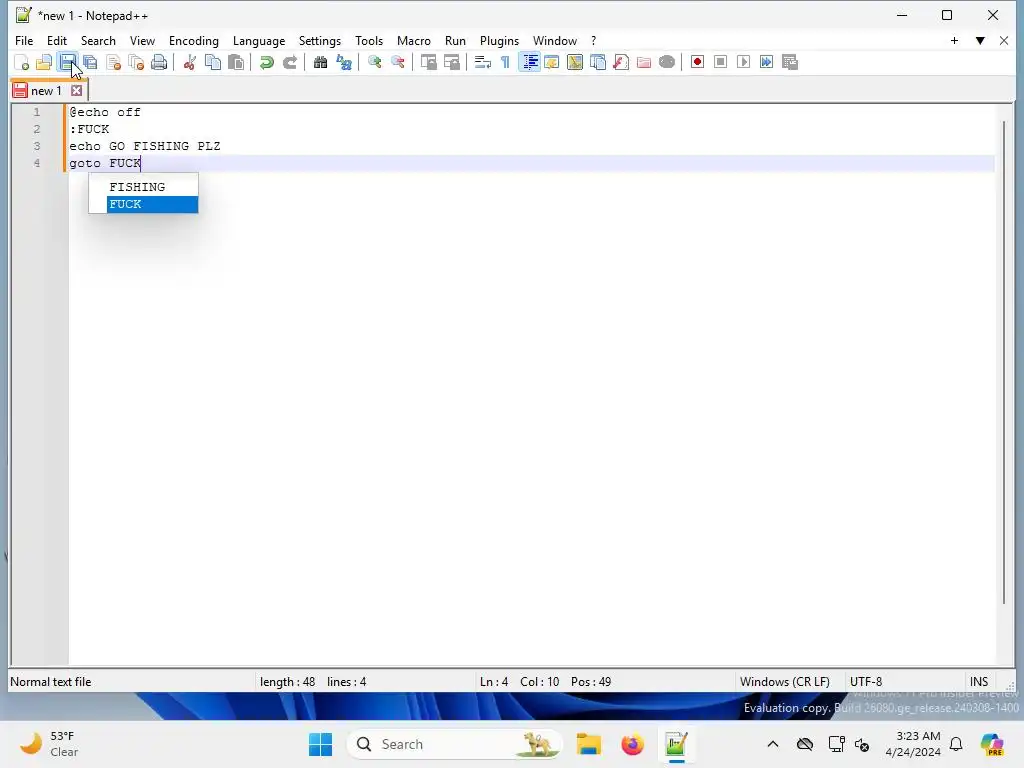The image size is (1024, 768).
Task: Click the taskbar Search box
Action: 455,744
